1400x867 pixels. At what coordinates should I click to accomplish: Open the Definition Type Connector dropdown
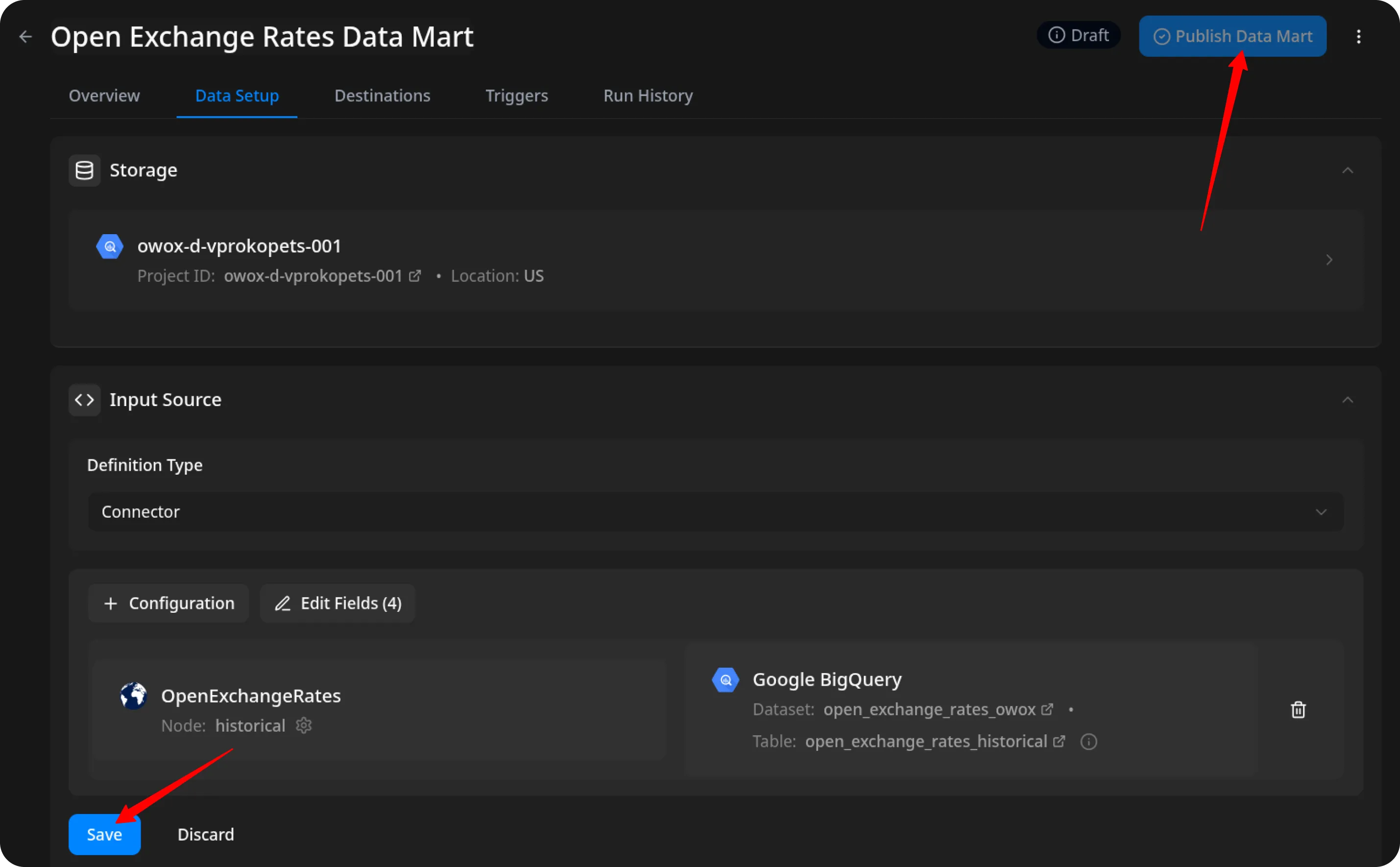click(716, 511)
